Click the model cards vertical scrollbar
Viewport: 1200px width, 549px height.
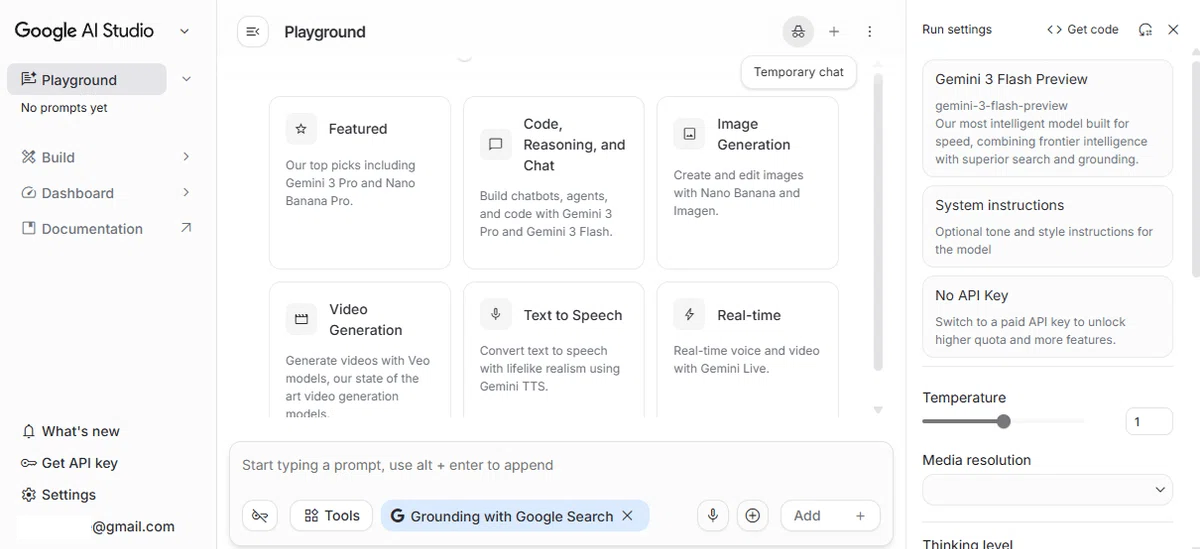coord(878,222)
